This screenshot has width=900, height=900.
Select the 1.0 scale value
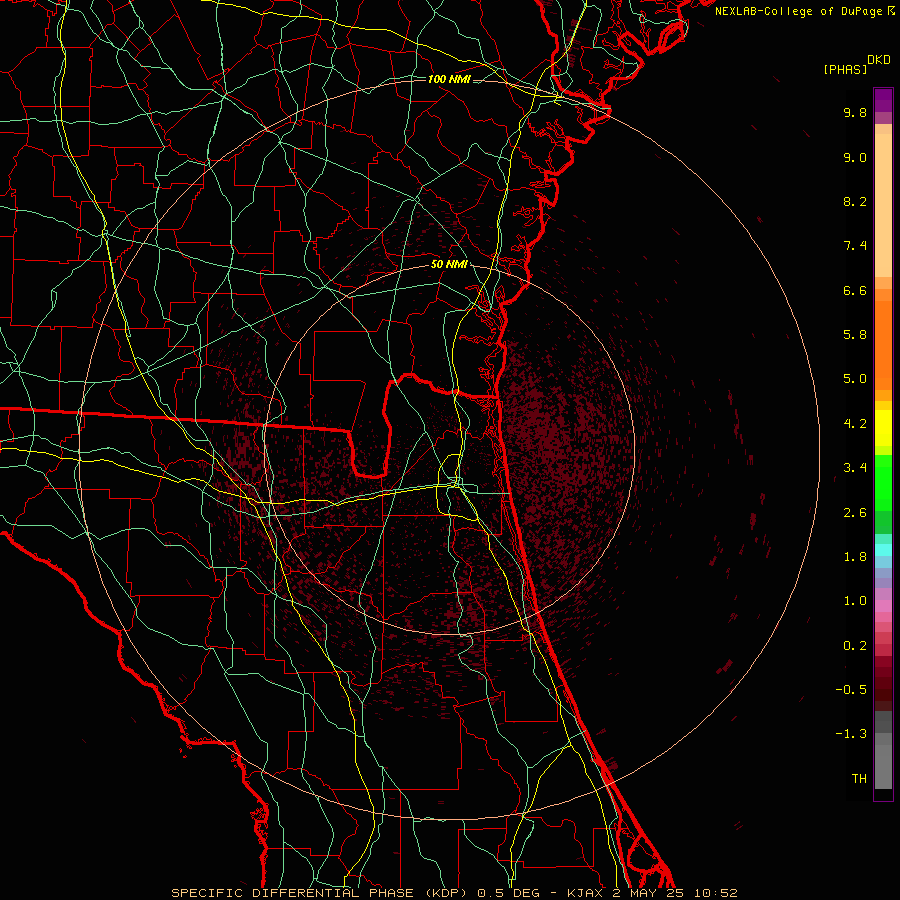point(855,601)
